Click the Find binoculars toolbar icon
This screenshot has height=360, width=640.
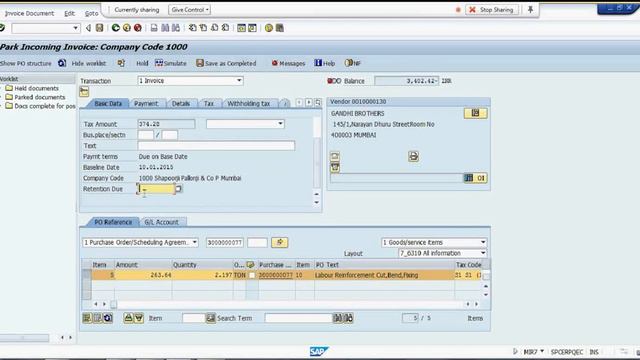pyautogui.click(x=165, y=28)
